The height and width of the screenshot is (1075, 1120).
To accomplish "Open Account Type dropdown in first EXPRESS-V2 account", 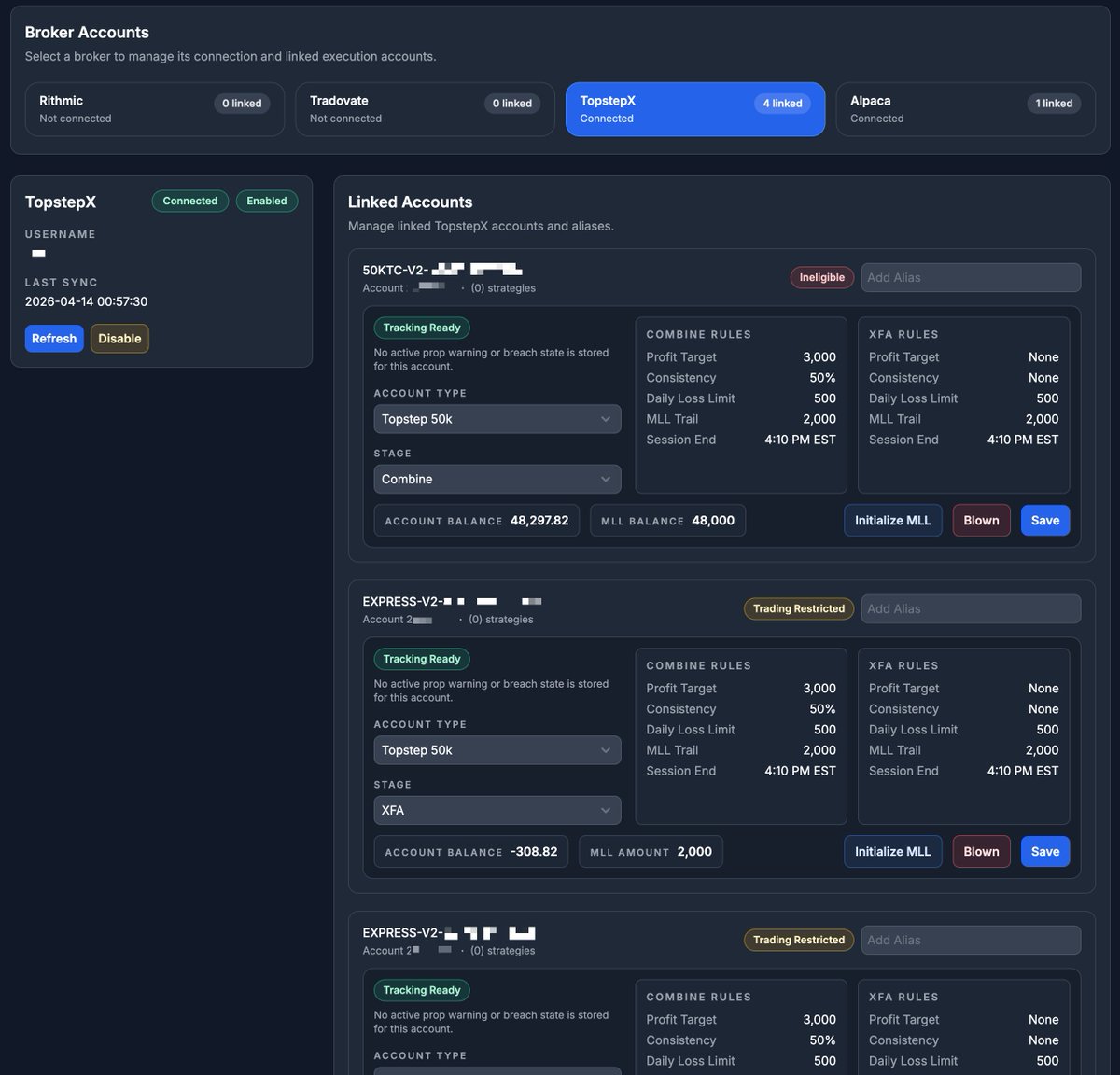I will [497, 750].
